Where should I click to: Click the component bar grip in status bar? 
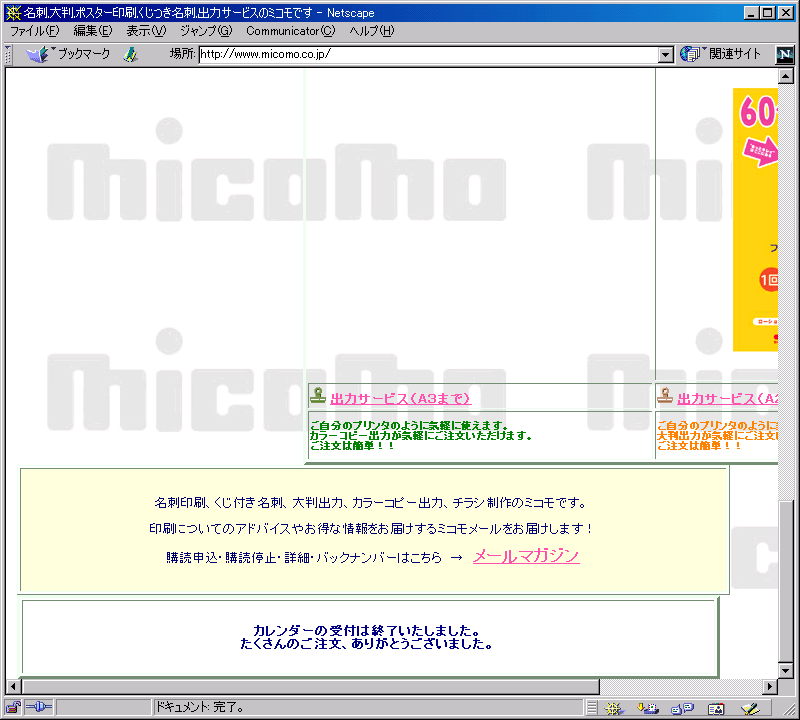[591, 708]
